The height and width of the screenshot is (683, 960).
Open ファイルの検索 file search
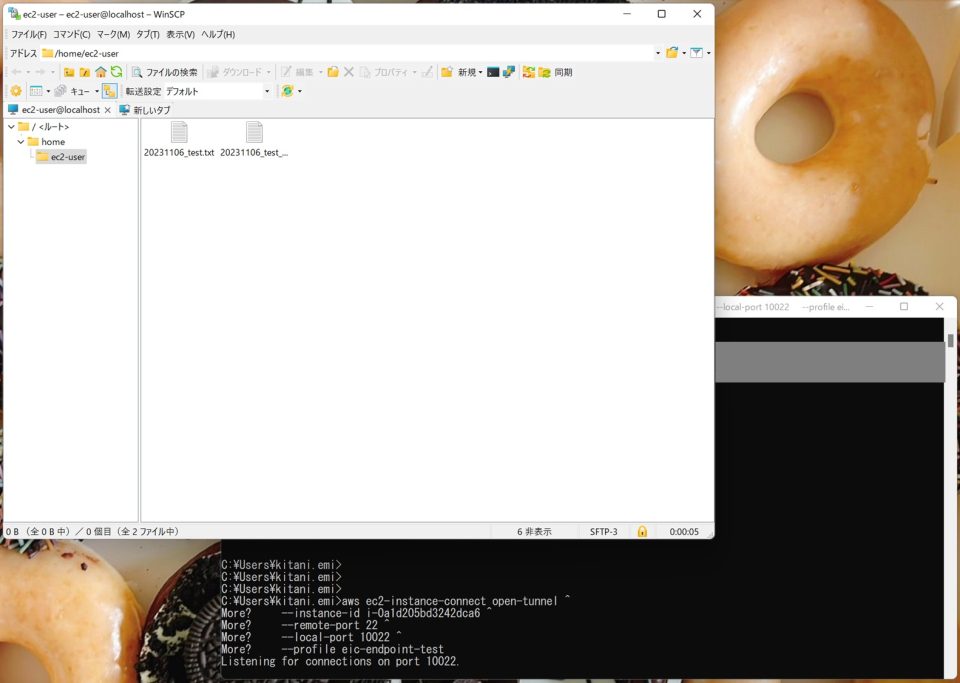pos(165,72)
